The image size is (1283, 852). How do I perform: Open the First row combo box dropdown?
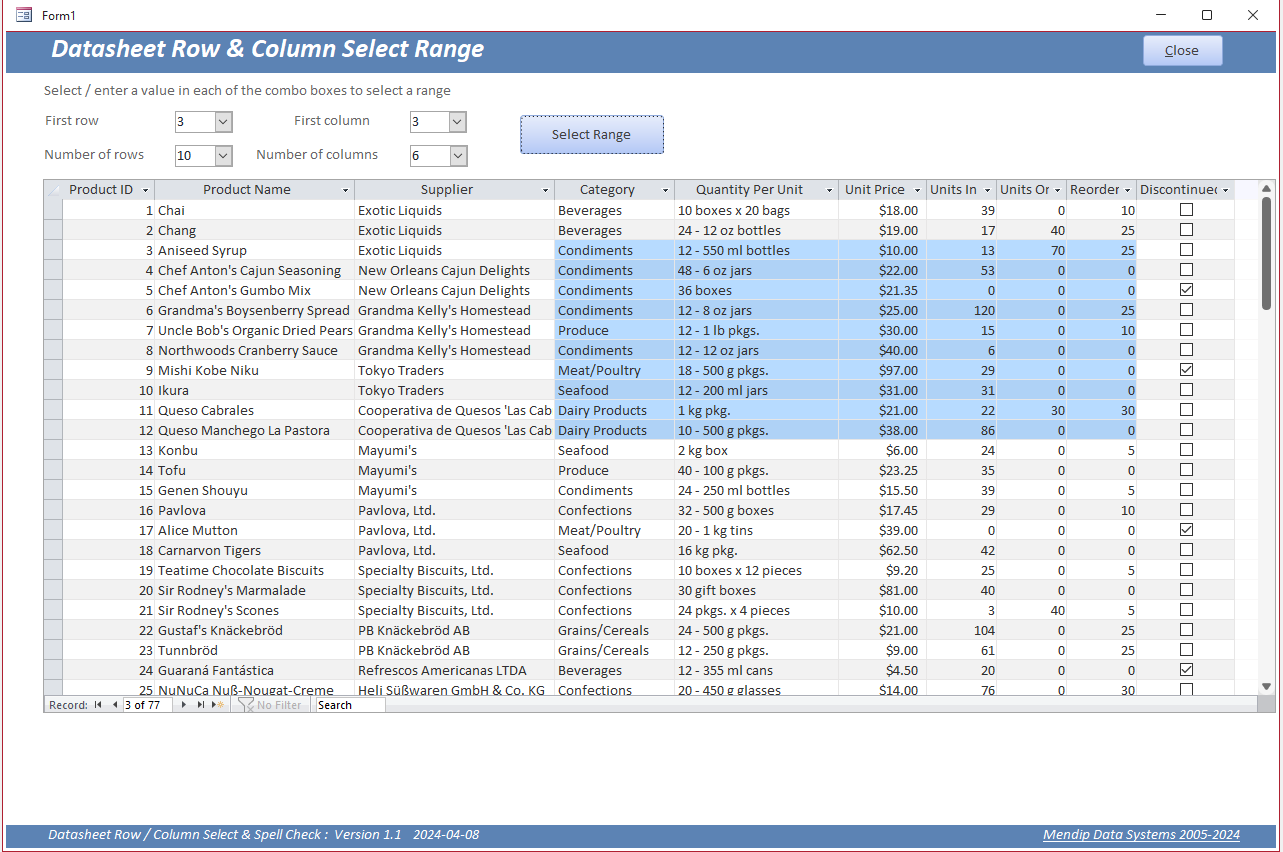(x=223, y=122)
